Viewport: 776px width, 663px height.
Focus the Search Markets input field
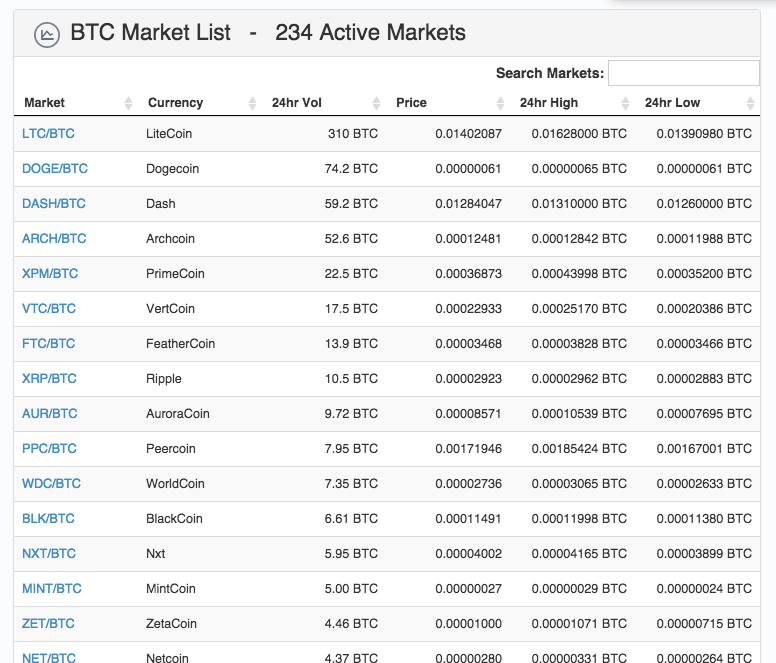tap(683, 73)
